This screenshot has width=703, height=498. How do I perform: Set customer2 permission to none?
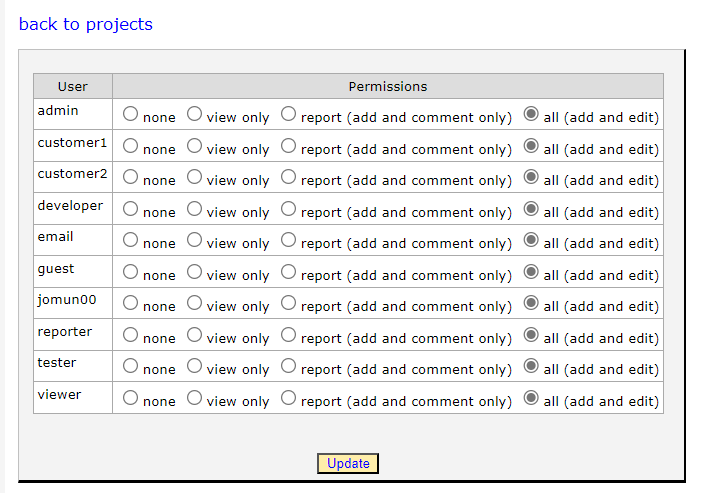[130, 177]
